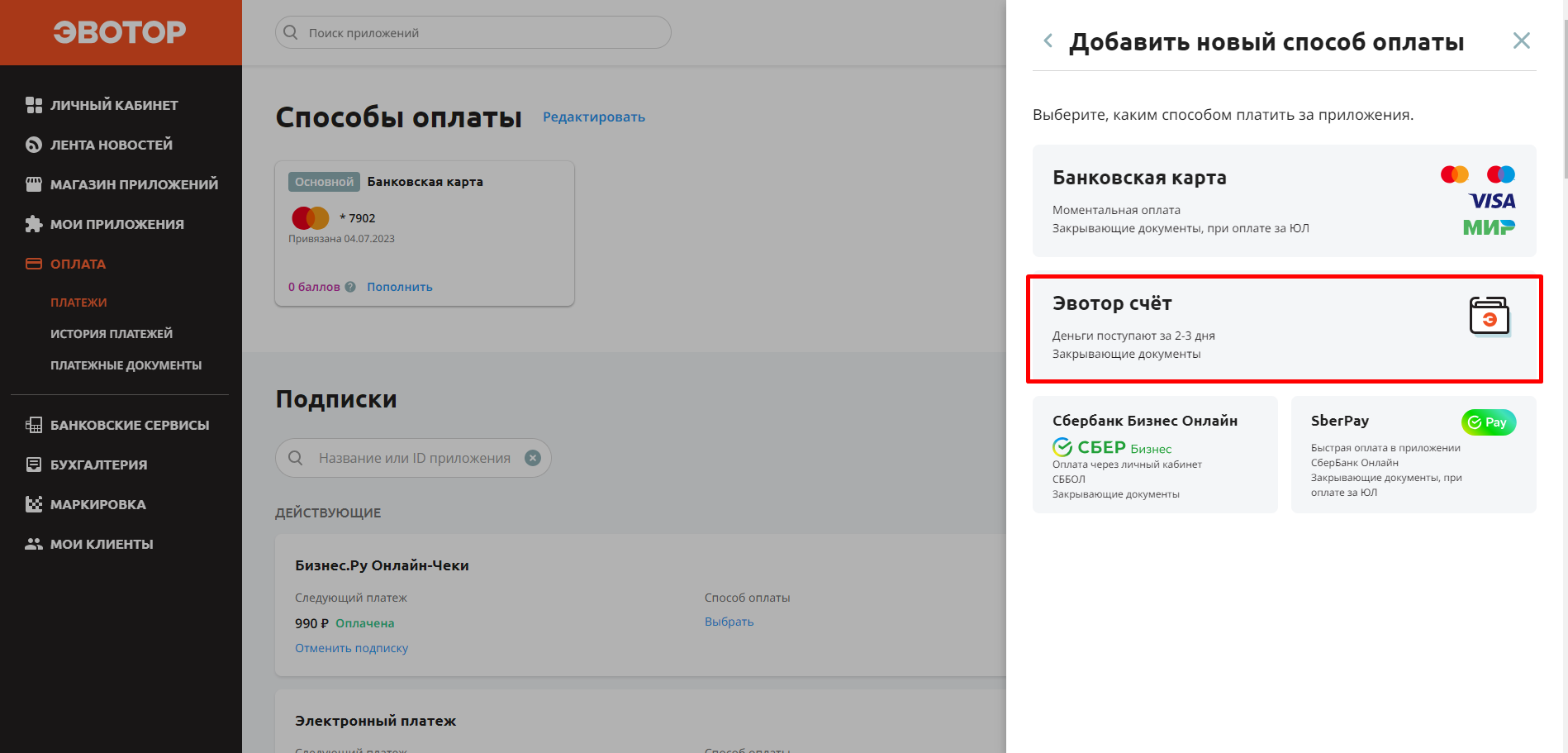Clear the subscriptions search field
Image resolution: width=1568 pixels, height=753 pixels.
pos(533,458)
